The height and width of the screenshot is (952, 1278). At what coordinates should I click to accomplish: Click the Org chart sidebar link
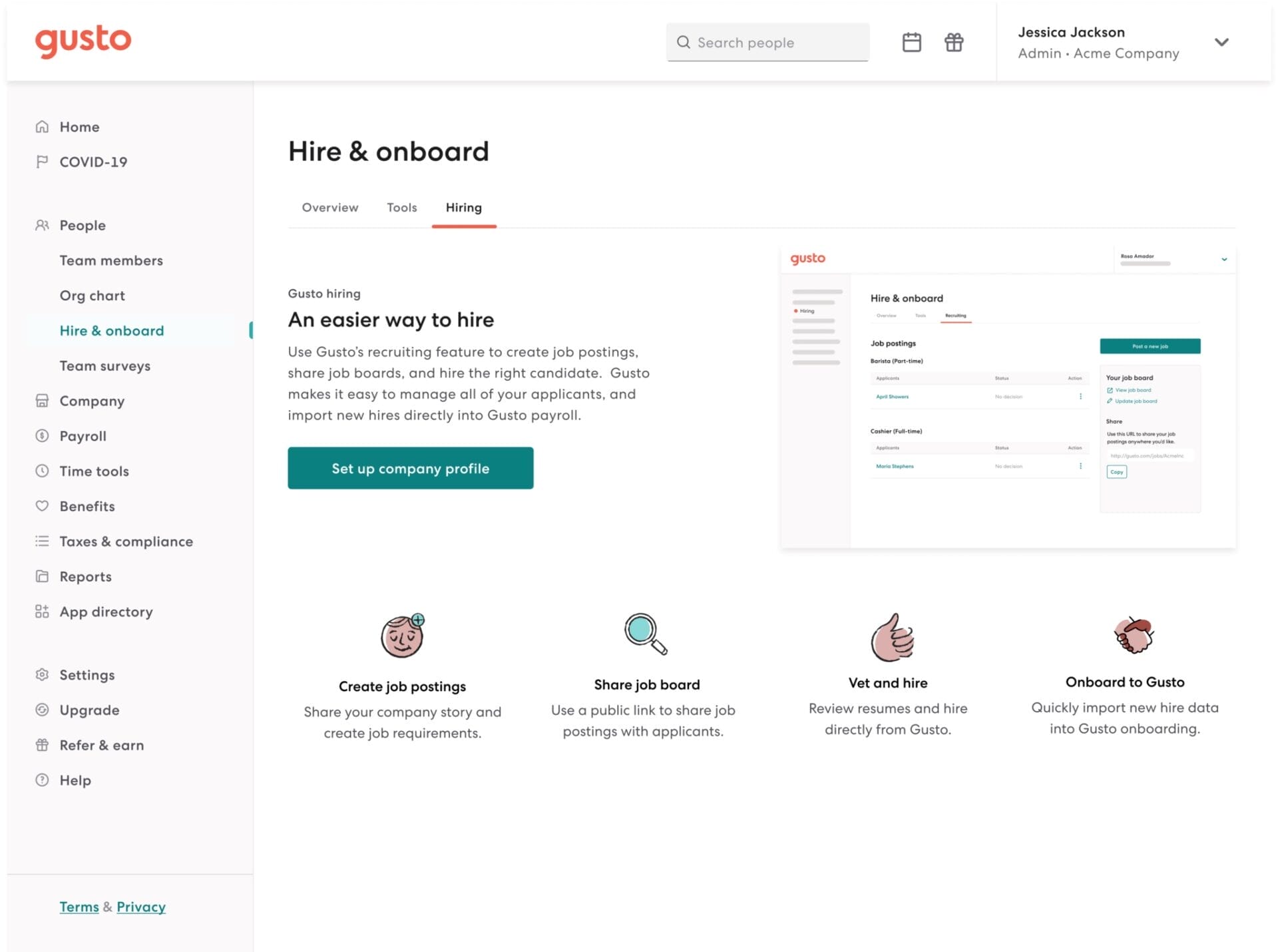[x=92, y=295]
